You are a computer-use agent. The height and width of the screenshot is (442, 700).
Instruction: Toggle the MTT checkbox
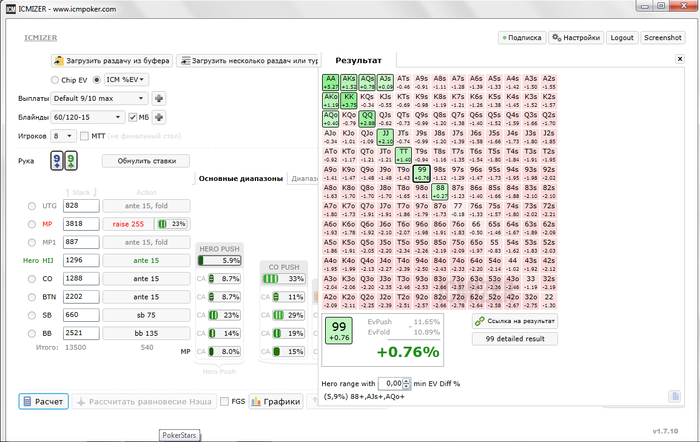tap(84, 136)
